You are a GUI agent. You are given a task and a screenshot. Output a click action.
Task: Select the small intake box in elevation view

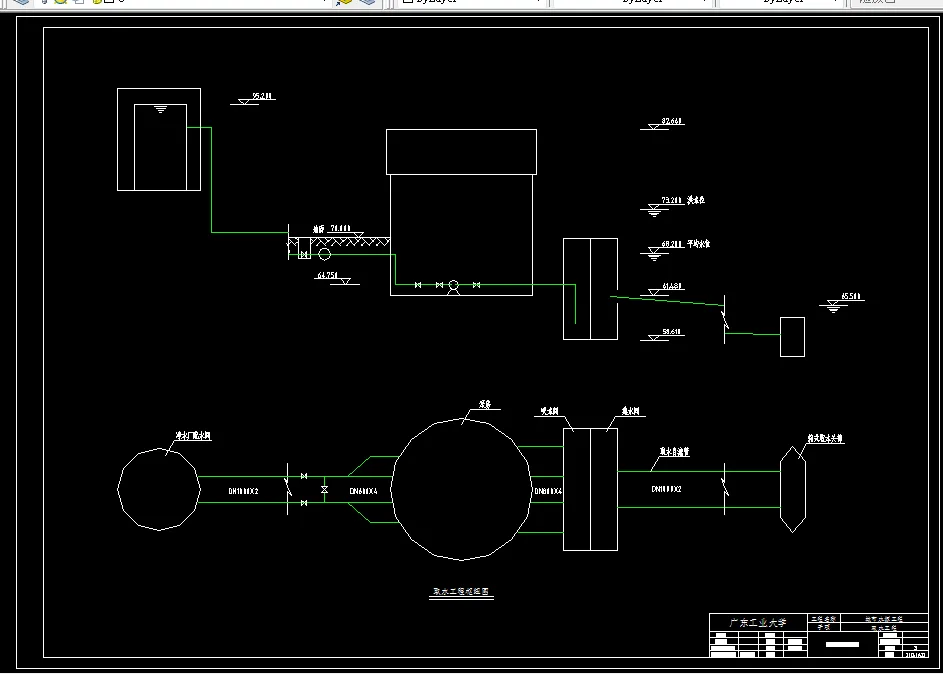793,337
